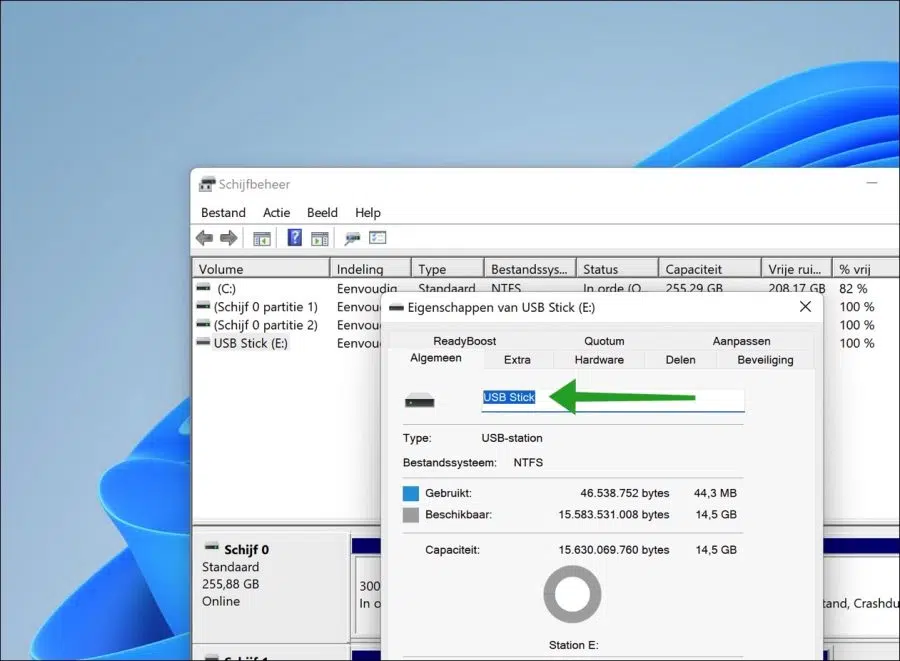Switch to the ReadyBoost tab

click(x=464, y=341)
